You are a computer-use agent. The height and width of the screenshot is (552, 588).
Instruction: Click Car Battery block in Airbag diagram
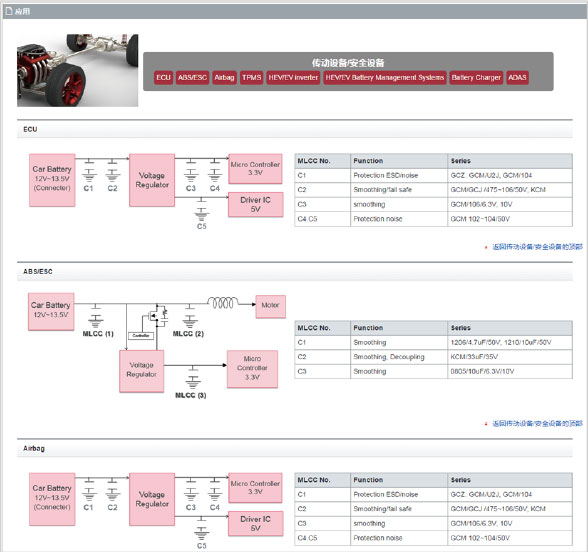point(52,499)
